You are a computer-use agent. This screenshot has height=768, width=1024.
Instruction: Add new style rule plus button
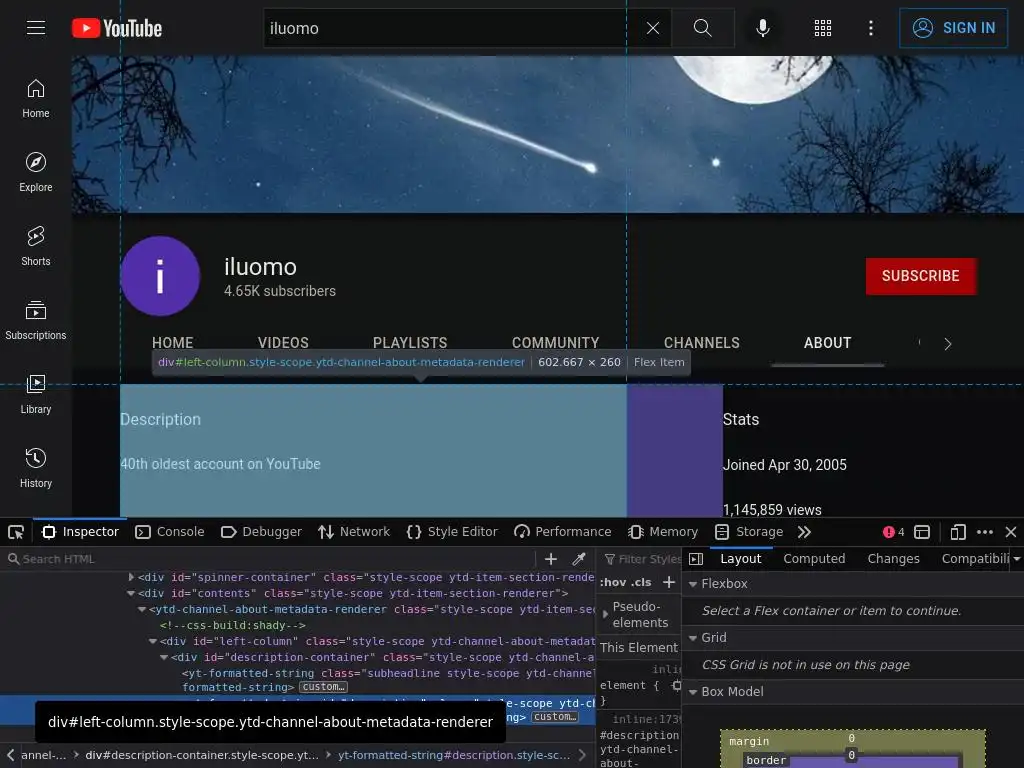coord(669,582)
